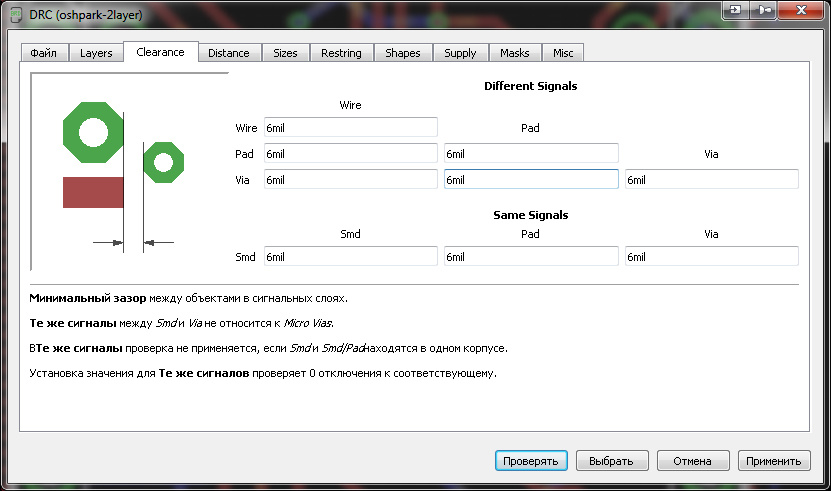The height and width of the screenshot is (491, 831).
Task: Go to the Restring tab
Action: coord(341,53)
